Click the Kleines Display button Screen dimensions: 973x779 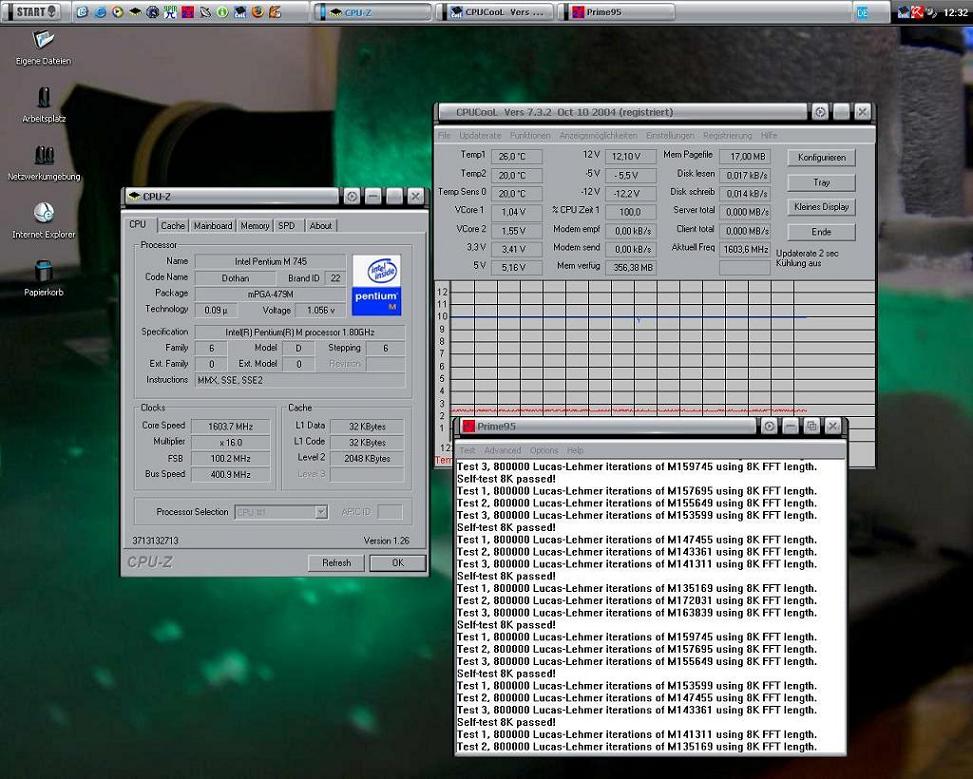pyautogui.click(x=821, y=207)
